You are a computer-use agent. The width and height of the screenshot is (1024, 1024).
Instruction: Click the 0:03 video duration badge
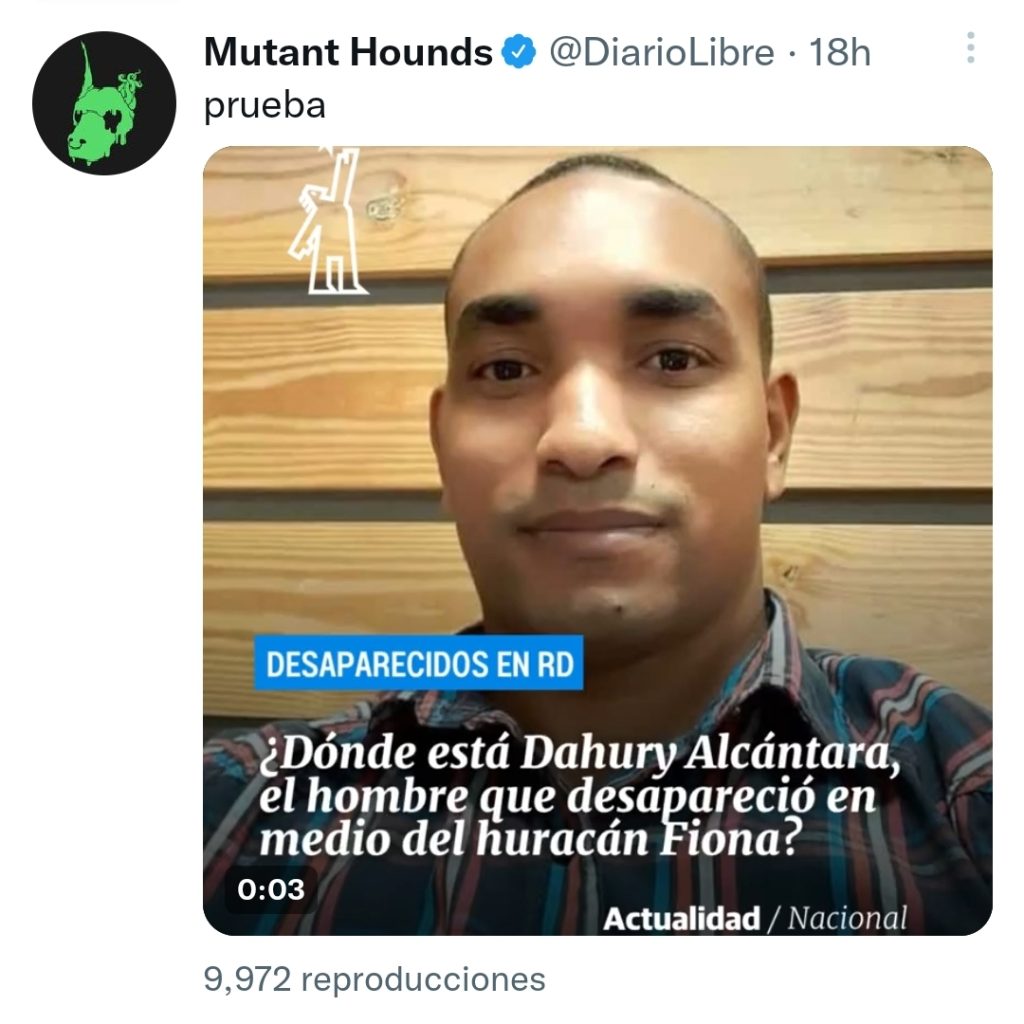[x=271, y=889]
